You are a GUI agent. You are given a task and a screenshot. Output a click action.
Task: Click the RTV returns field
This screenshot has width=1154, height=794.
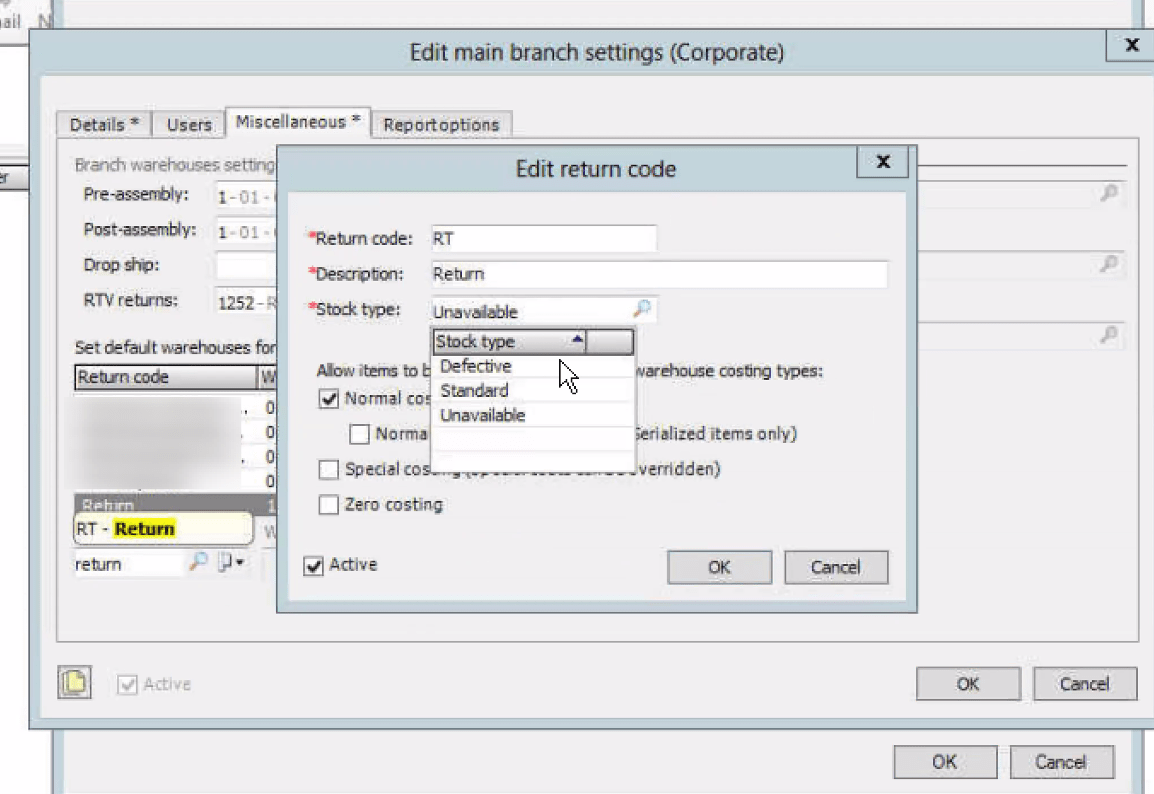click(246, 302)
